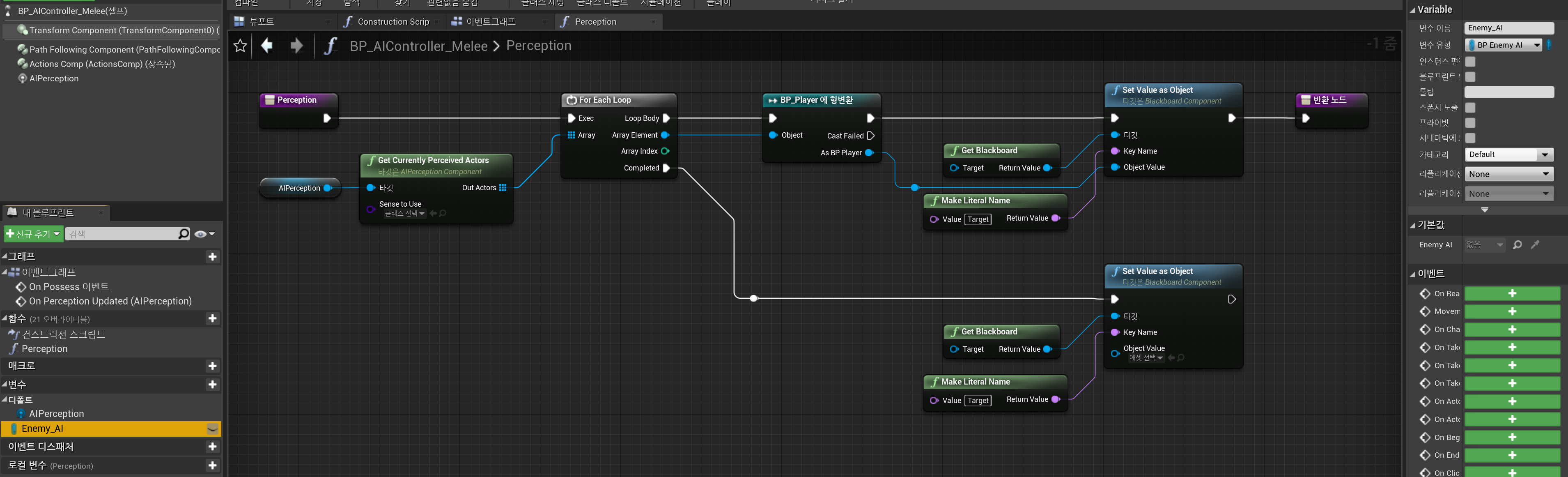Enable the 인스턴스 편집가능 checkbox
The width and height of the screenshot is (1568, 477).
(1470, 62)
